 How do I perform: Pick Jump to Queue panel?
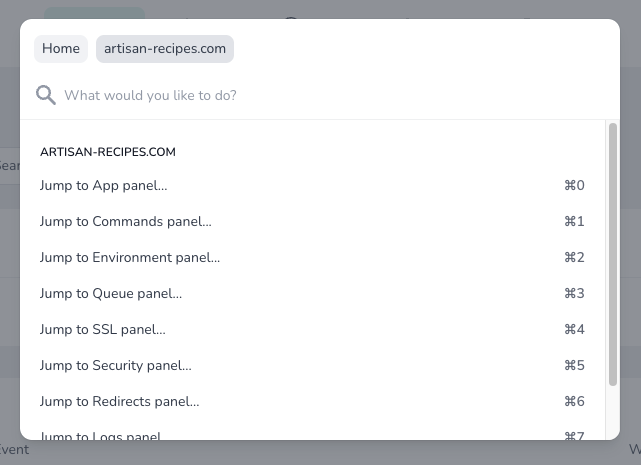click(111, 293)
